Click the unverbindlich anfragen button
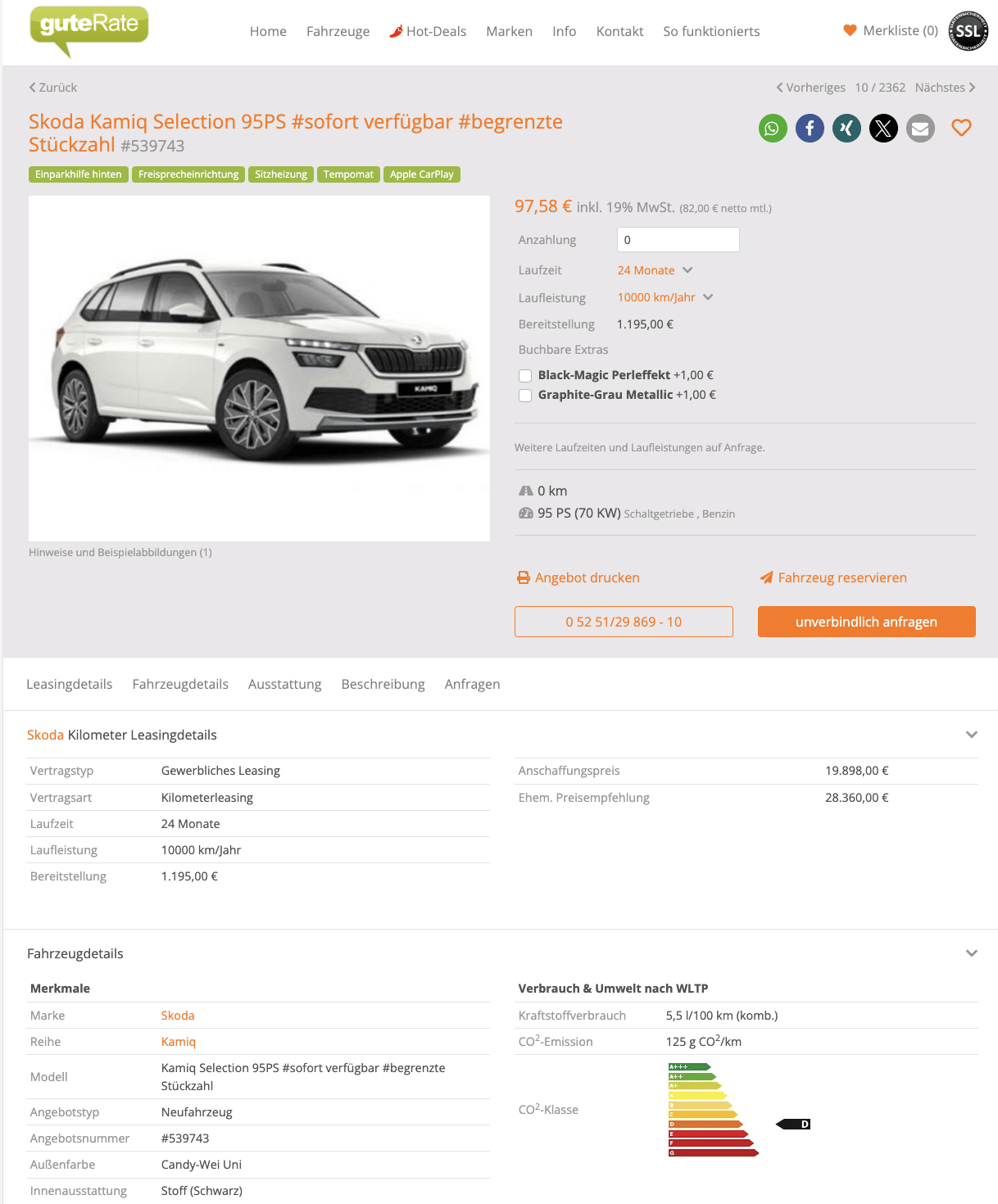Screen dimensions: 998x1204 coord(867,622)
